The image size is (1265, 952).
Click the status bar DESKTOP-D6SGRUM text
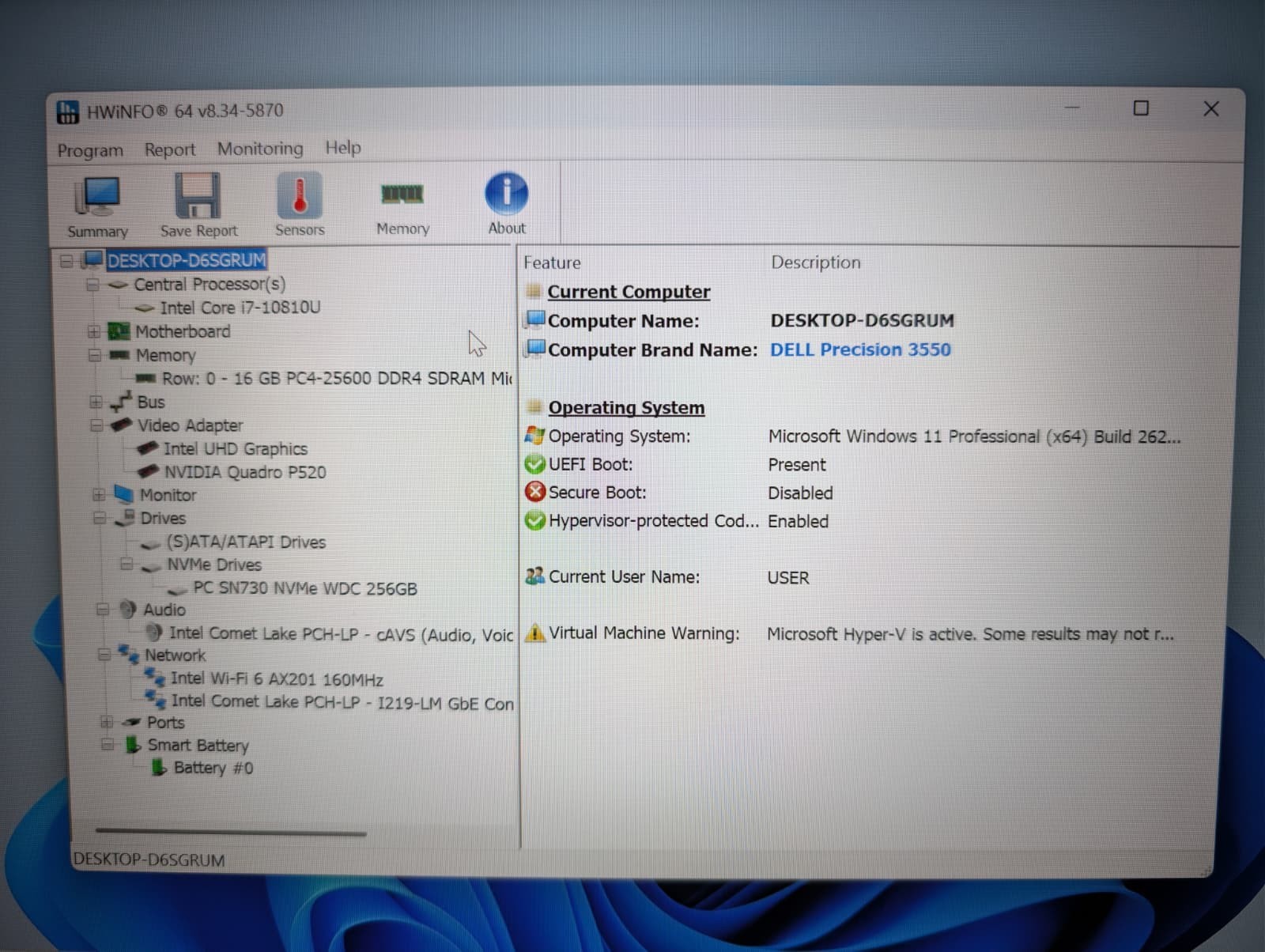[149, 859]
